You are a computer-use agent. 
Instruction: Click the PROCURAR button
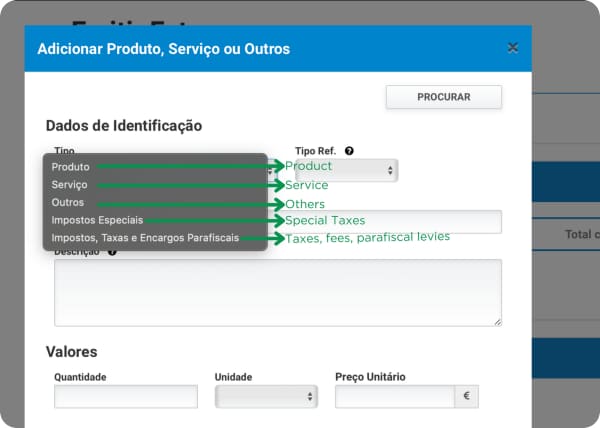[x=444, y=97]
